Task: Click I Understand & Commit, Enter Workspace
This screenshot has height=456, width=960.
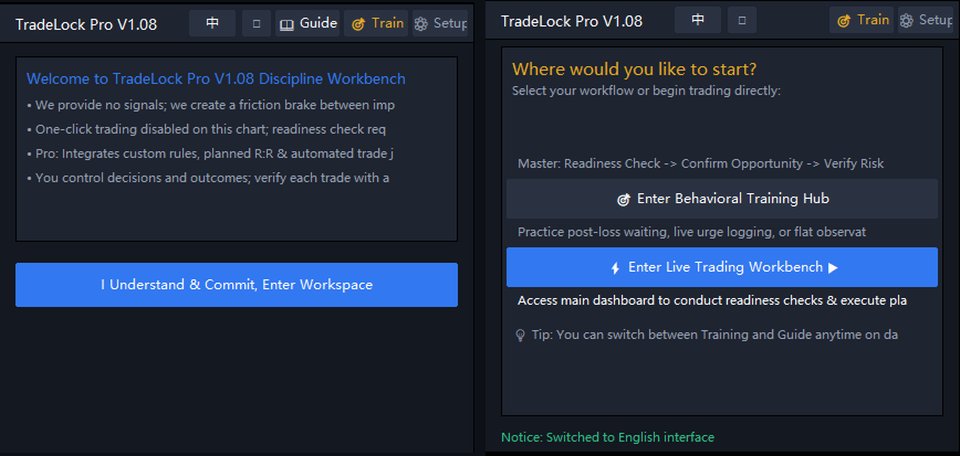Action: 236,285
